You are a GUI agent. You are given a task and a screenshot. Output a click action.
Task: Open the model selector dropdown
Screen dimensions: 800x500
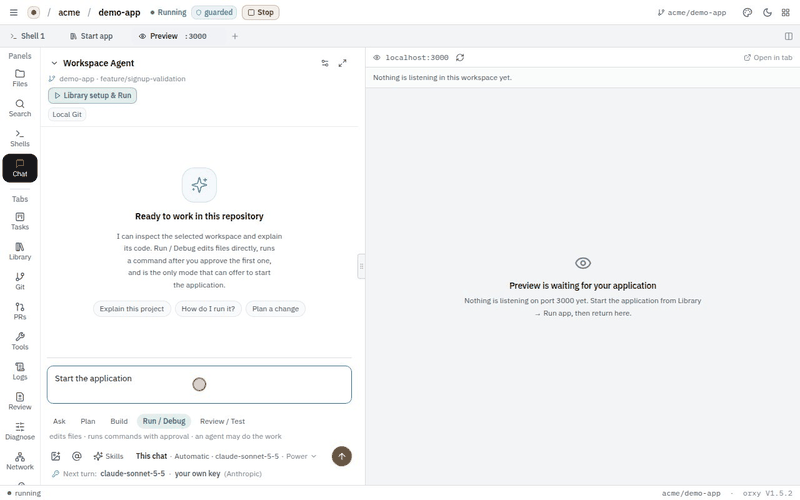pyautogui.click(x=227, y=456)
